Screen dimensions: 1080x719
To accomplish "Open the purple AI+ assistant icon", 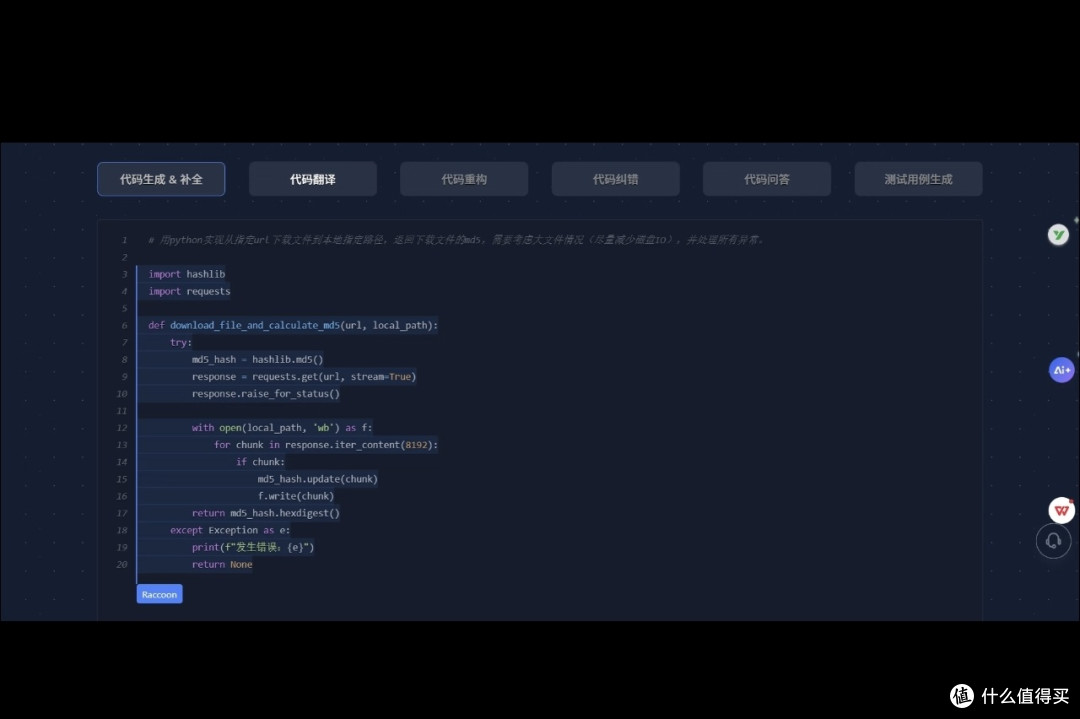I will 1061,370.
